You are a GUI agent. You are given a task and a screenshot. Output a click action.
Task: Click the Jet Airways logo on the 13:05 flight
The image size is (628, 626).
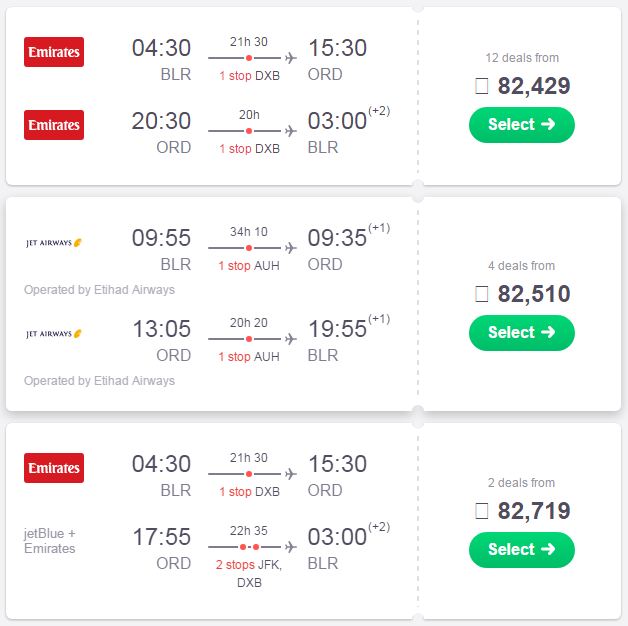(x=54, y=334)
